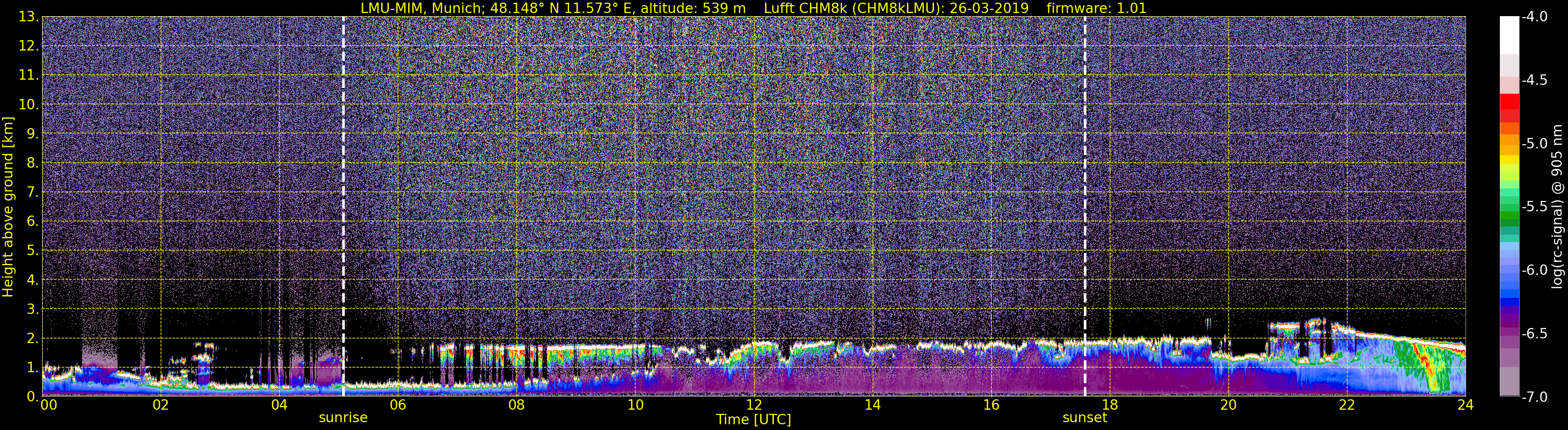Click the '14' time tick label
Viewport: 1568px width, 430px height.
(872, 406)
